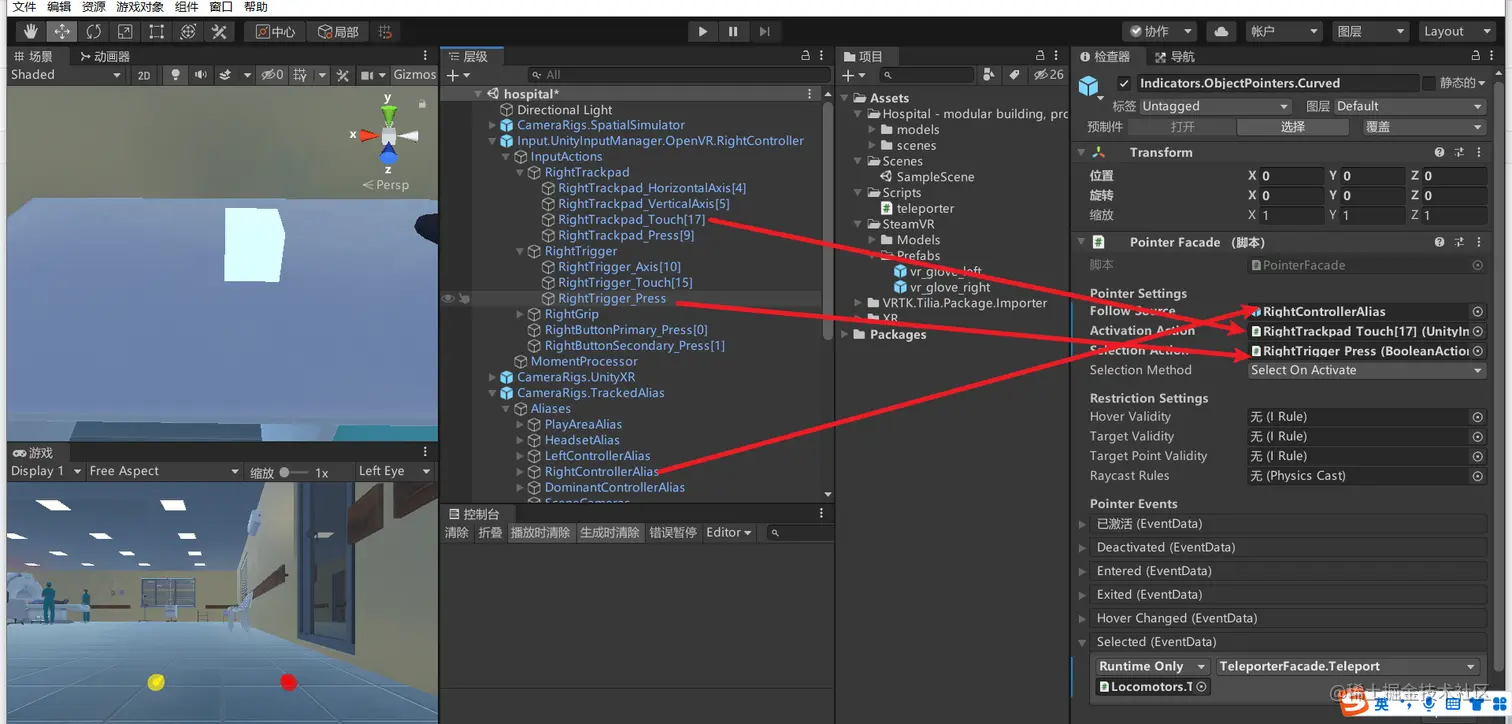Select the Hand tool
This screenshot has height=724, width=1512.
pyautogui.click(x=30, y=31)
